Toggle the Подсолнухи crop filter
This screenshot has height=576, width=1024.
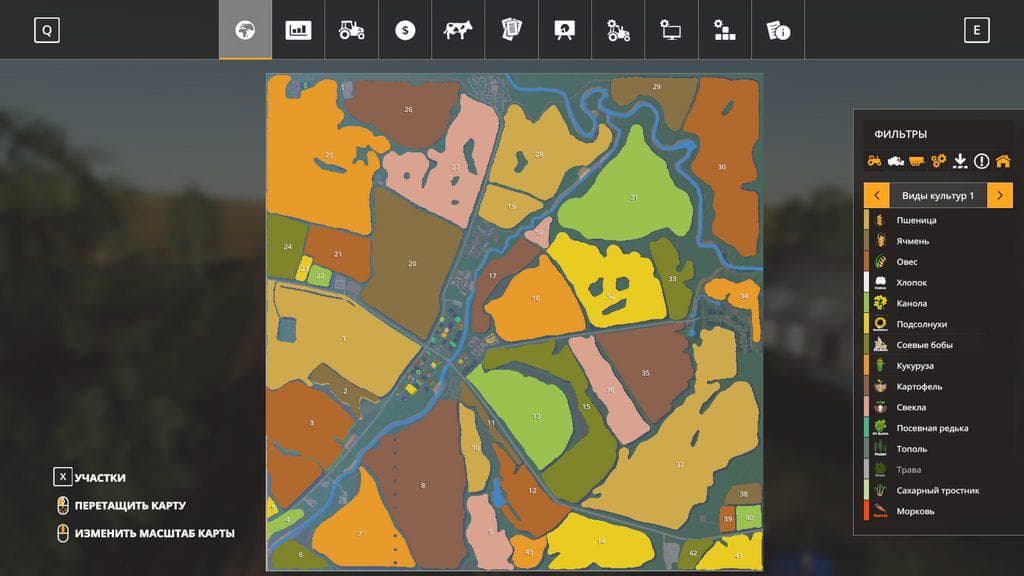point(938,324)
